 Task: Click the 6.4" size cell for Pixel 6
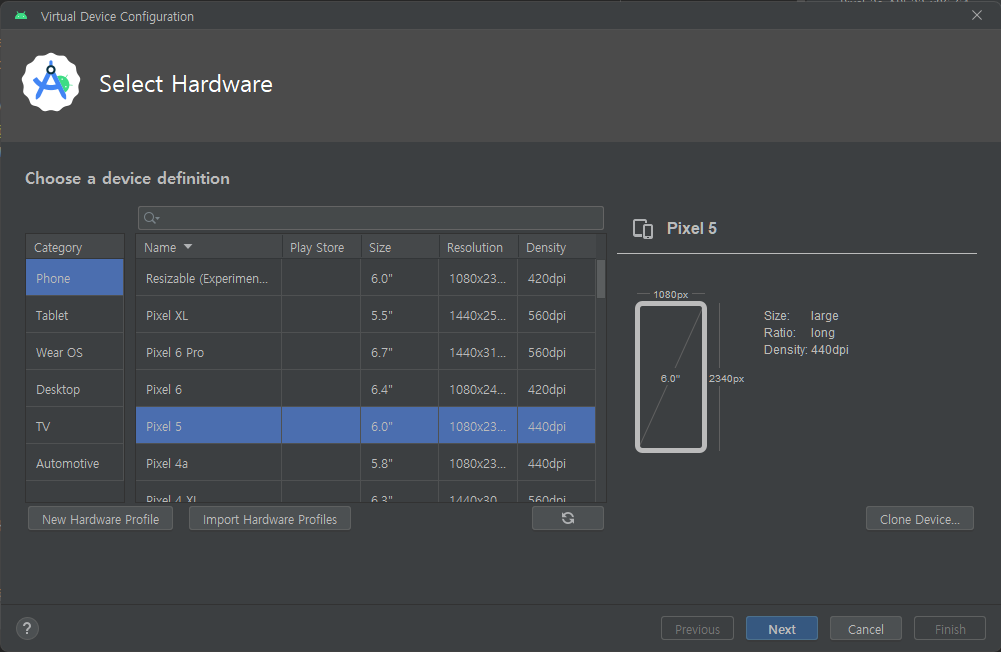[x=400, y=389]
